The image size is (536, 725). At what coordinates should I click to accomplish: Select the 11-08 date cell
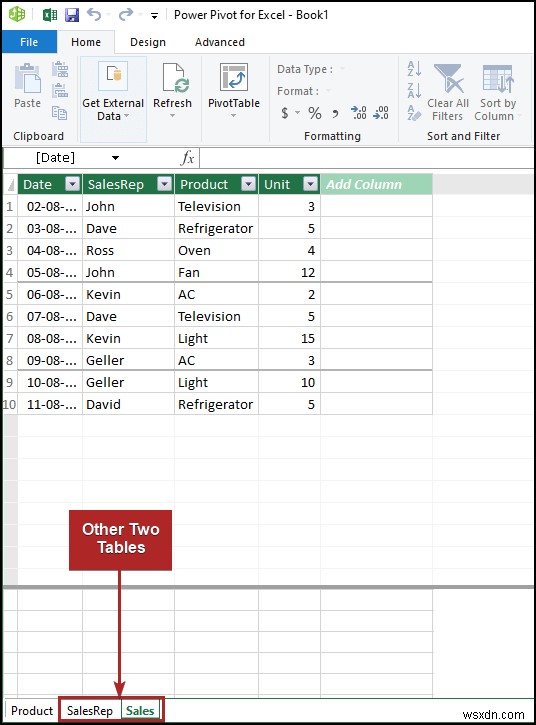pos(50,404)
